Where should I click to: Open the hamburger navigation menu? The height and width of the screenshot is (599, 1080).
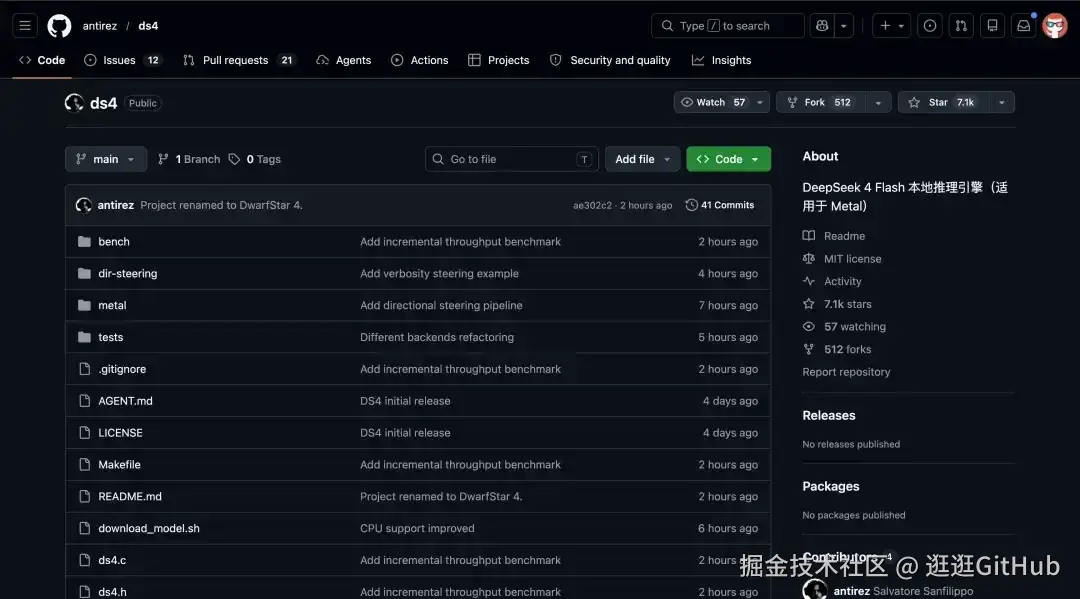click(25, 25)
